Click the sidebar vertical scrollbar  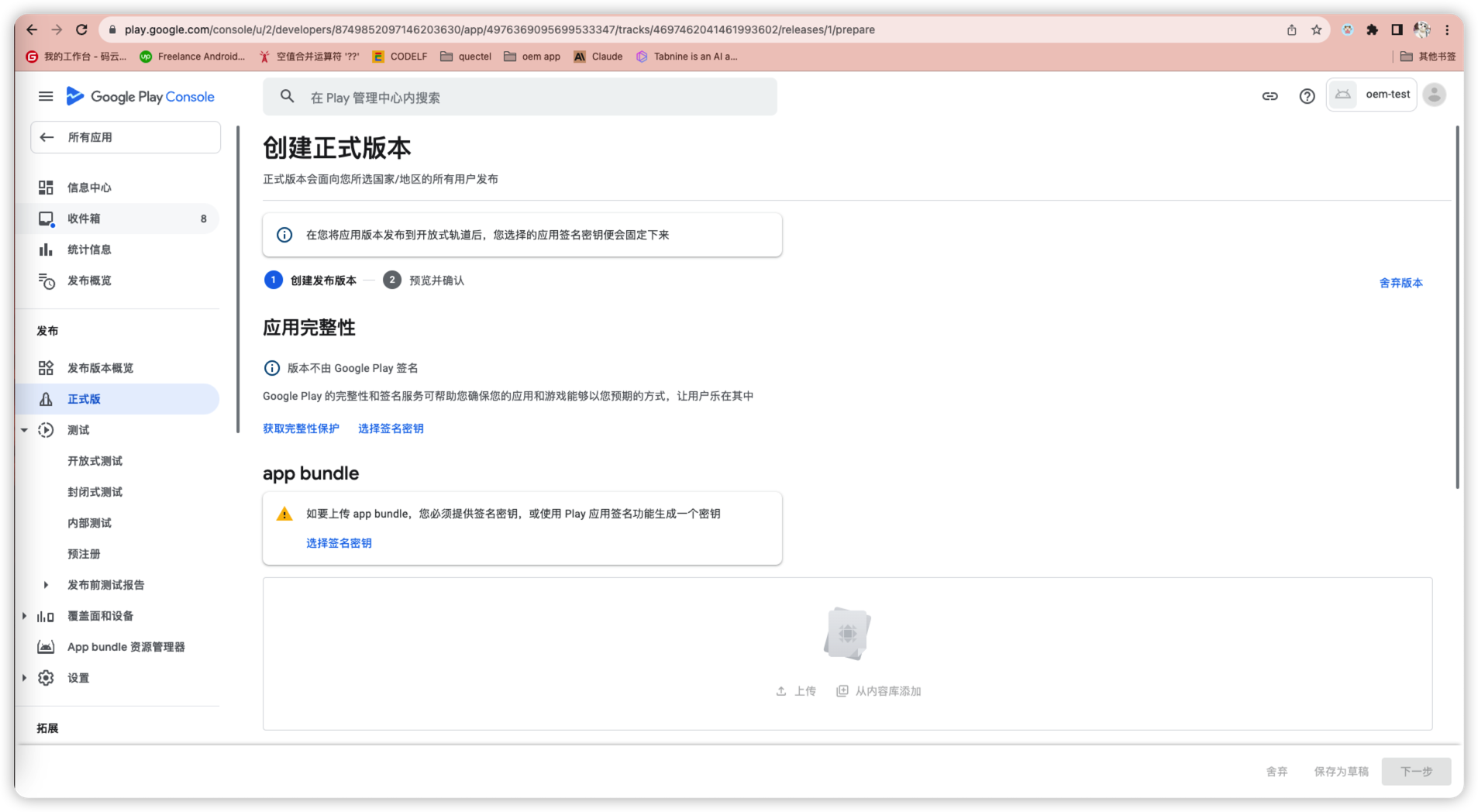(238, 279)
